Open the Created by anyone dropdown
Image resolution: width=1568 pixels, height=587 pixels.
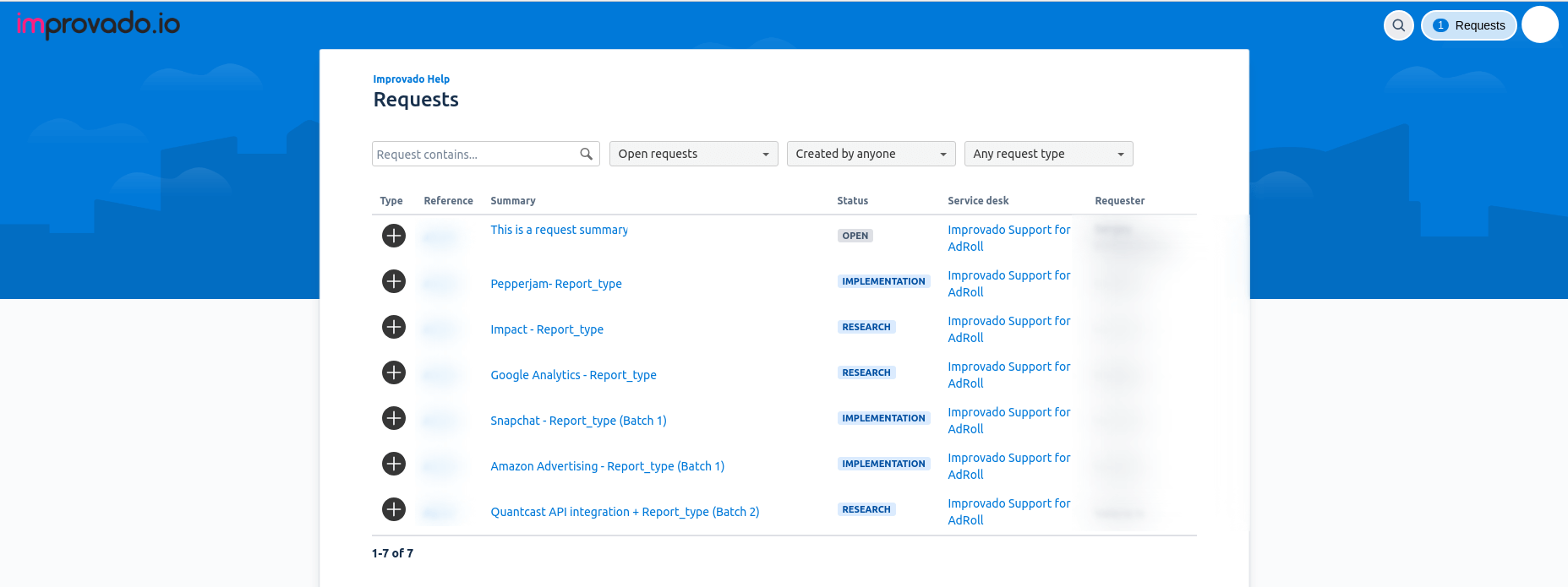(871, 154)
